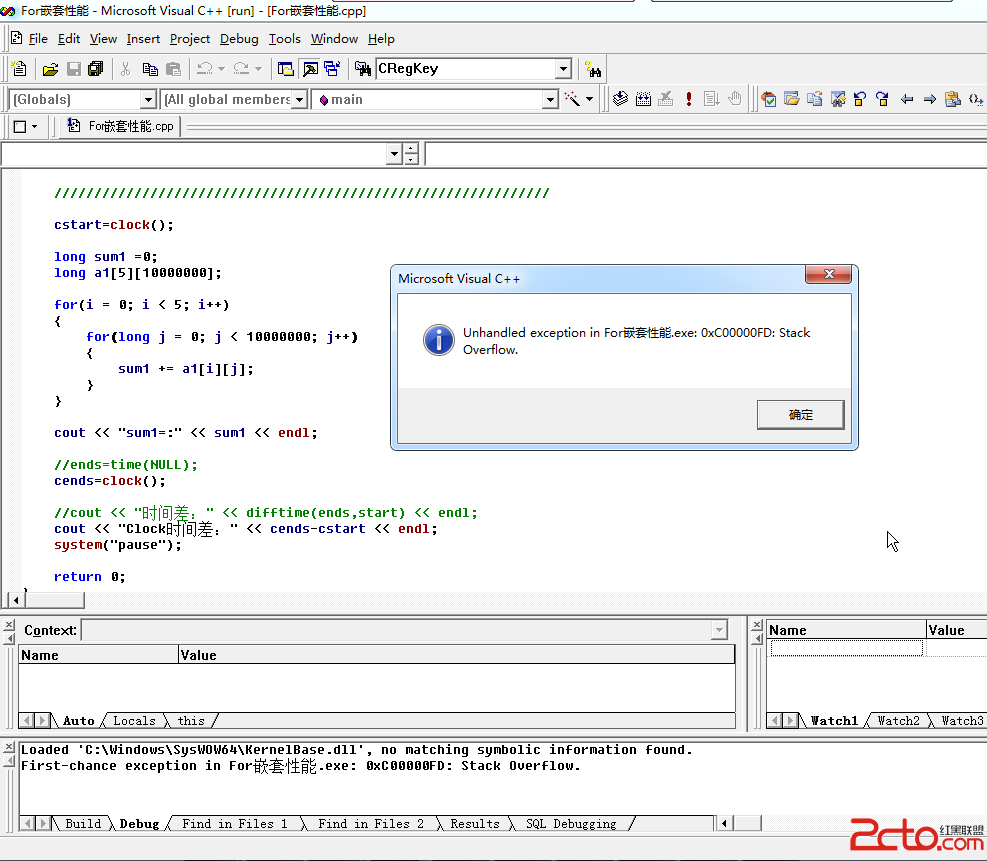Viewport: 987px width, 861px height.
Task: Switch to the Build output tab
Action: (x=83, y=824)
